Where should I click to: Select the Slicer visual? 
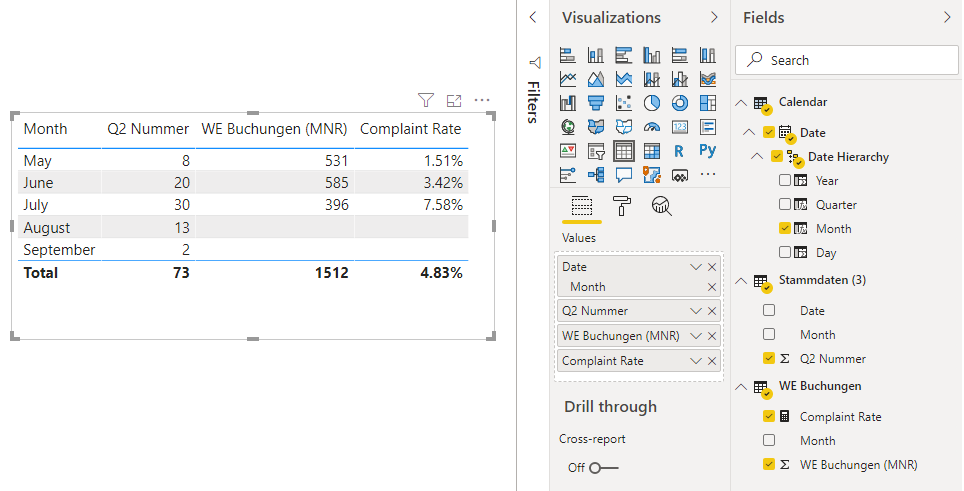click(595, 151)
